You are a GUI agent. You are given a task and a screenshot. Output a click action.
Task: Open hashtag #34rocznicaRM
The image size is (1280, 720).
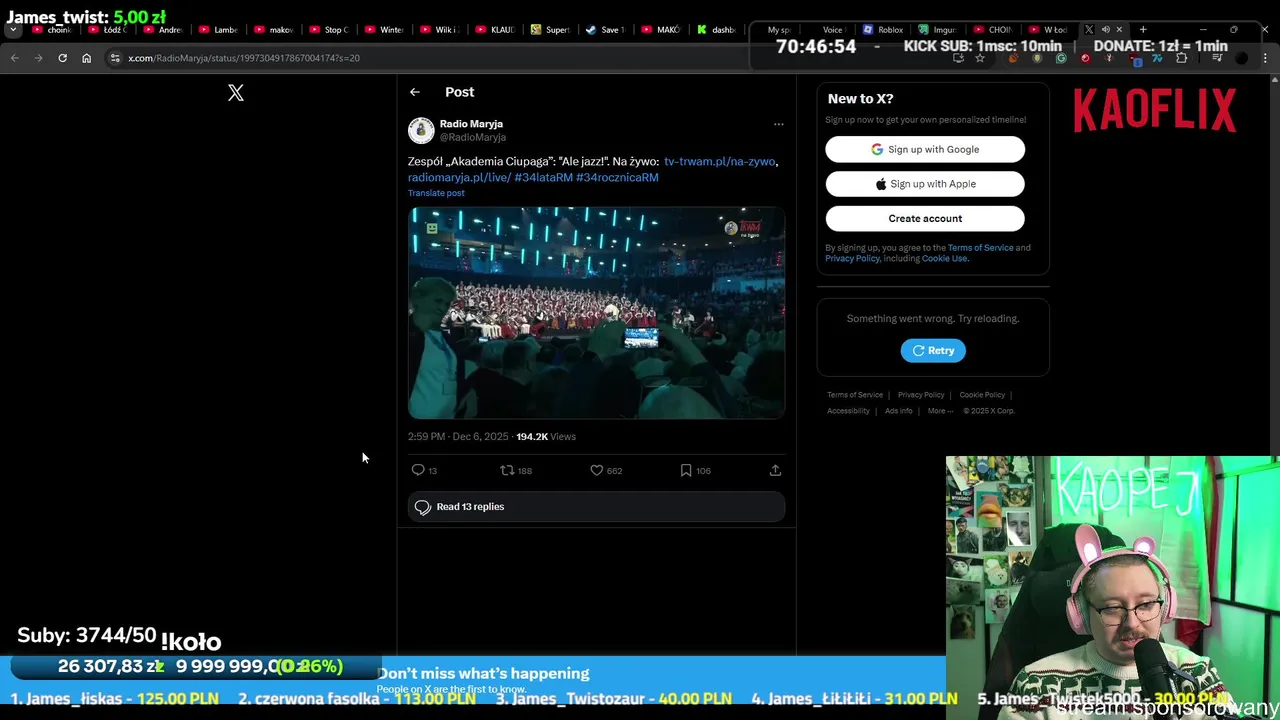pos(617,177)
